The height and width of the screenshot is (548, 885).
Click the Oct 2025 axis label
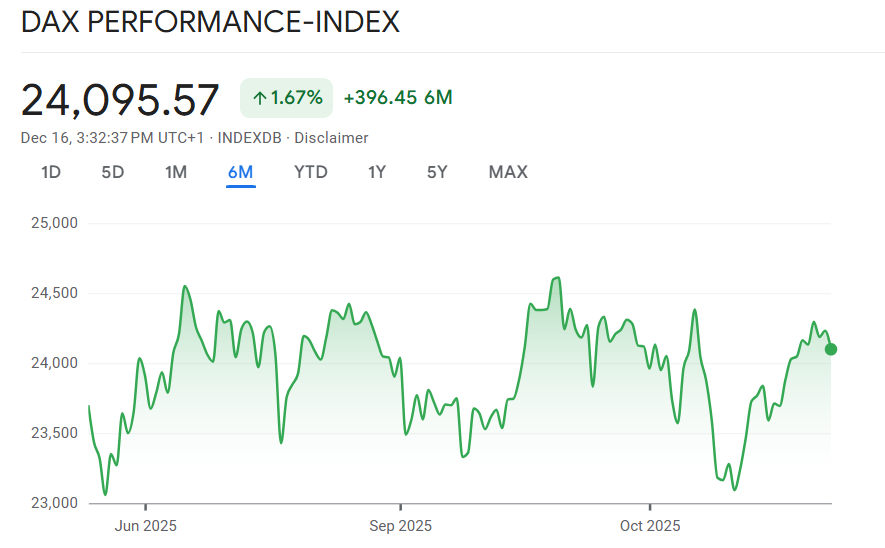click(649, 526)
